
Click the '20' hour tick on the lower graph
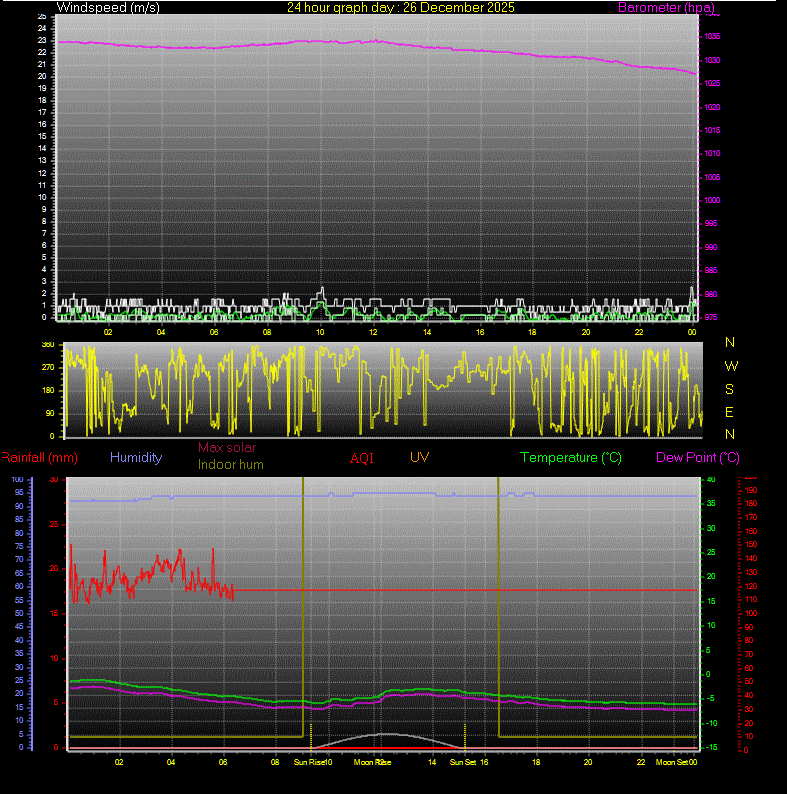pos(588,762)
